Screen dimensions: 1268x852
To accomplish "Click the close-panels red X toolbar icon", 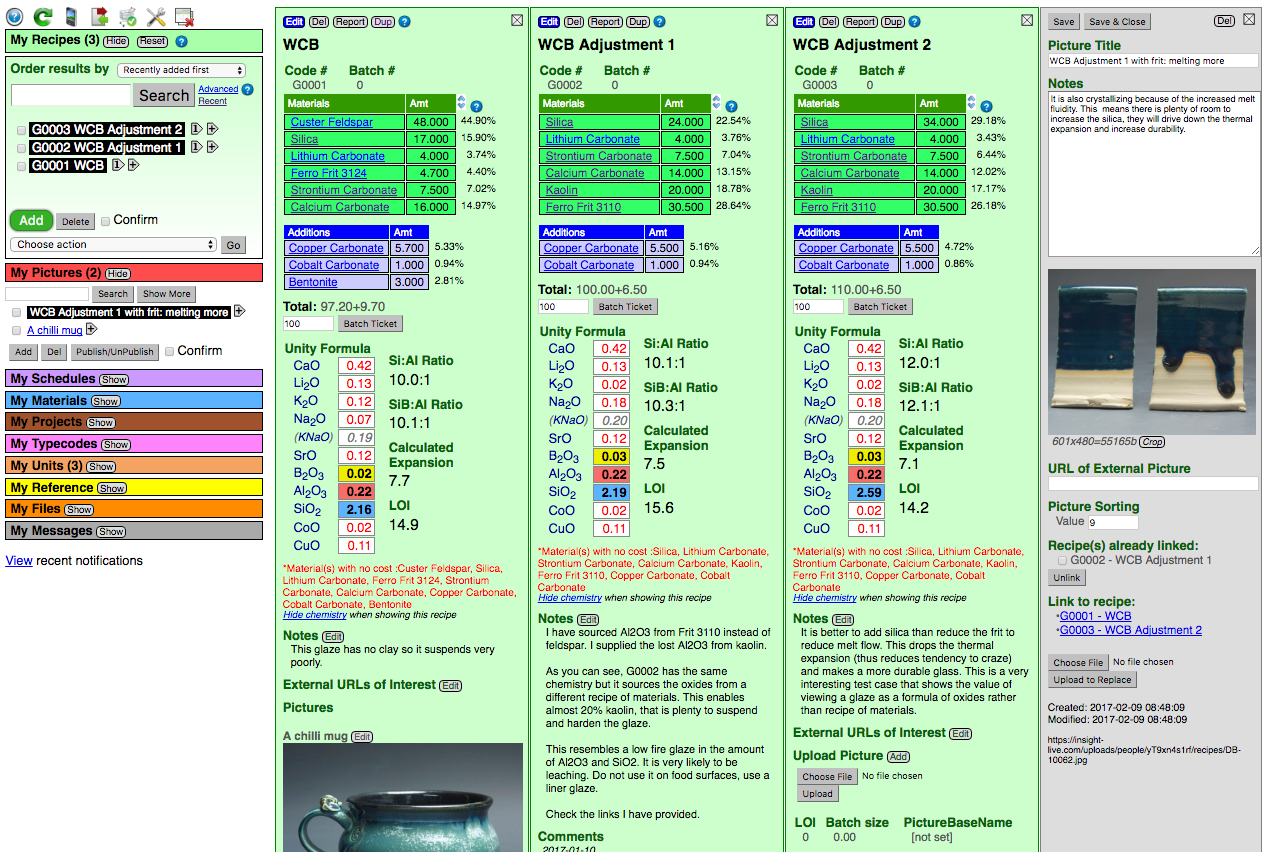I will pos(184,16).
